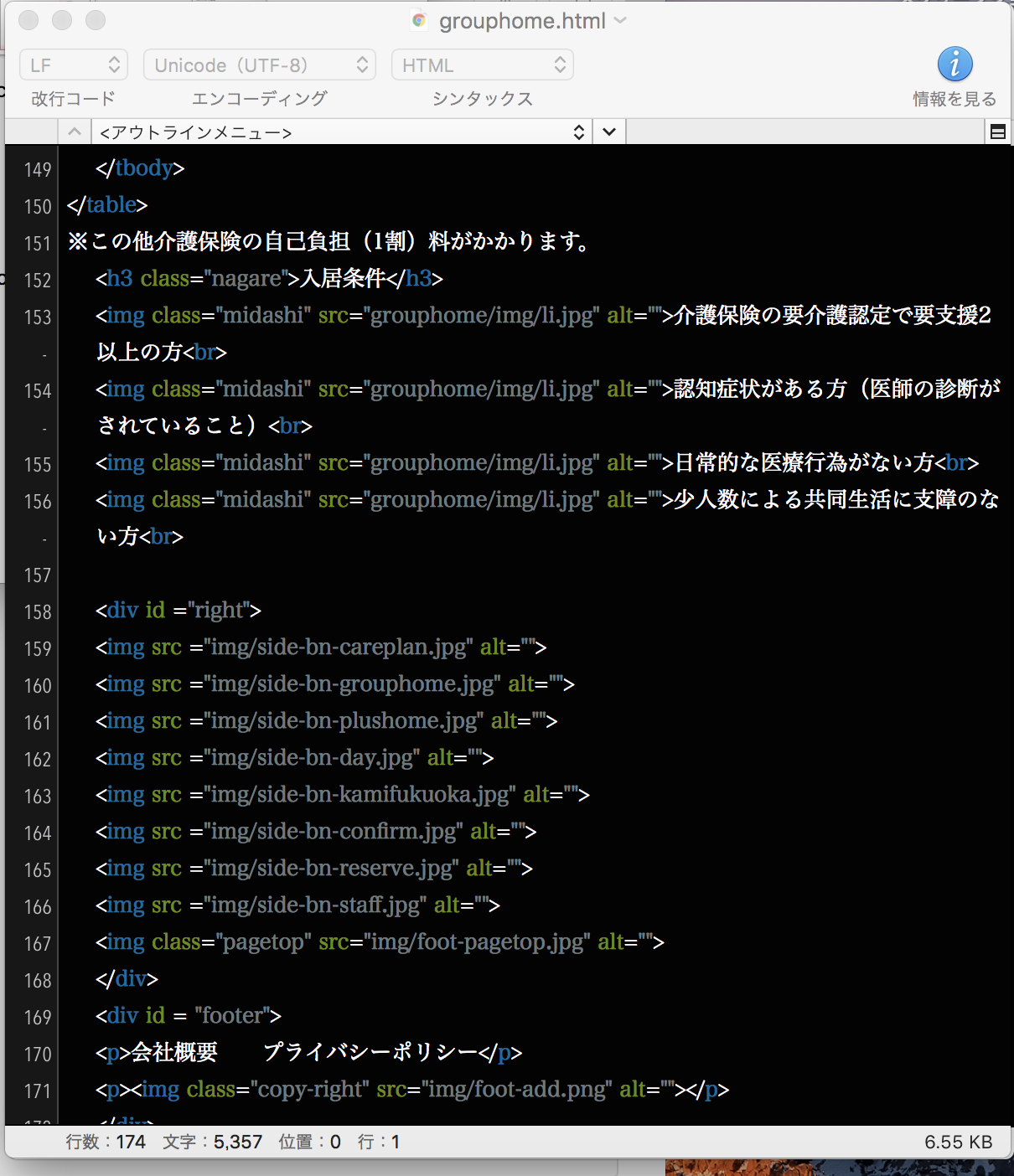Select line number 158 in the gutter
This screenshot has width=1014, height=1176.
point(38,612)
